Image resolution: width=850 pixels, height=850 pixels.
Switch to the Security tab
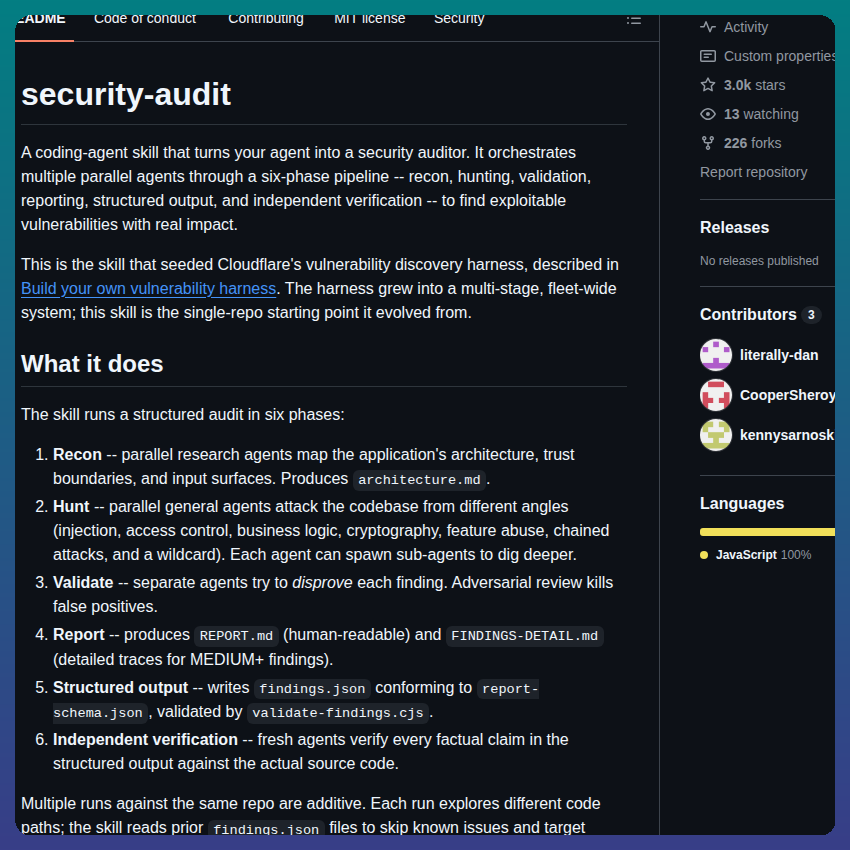click(x=459, y=21)
